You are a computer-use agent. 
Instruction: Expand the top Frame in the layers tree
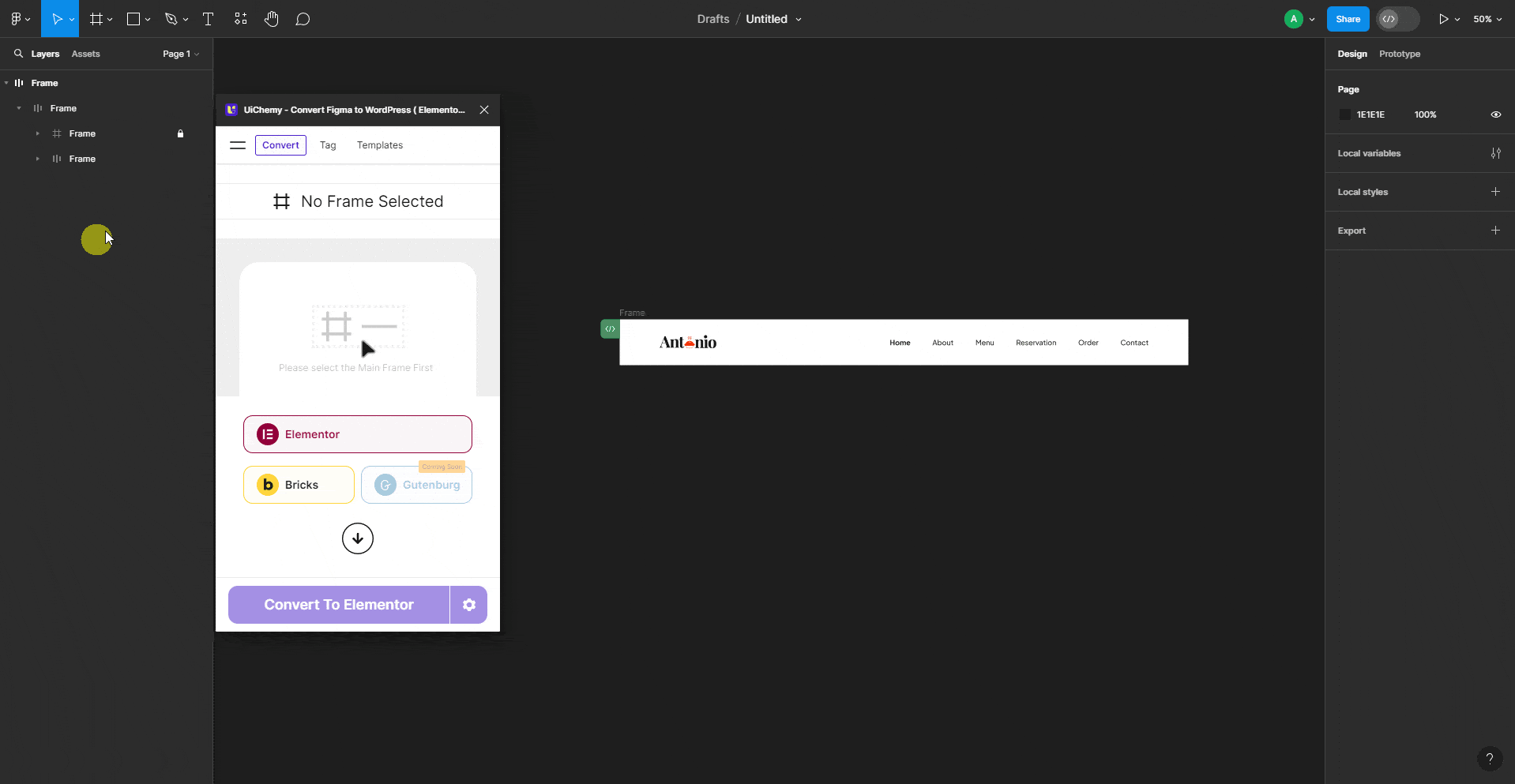coord(8,83)
